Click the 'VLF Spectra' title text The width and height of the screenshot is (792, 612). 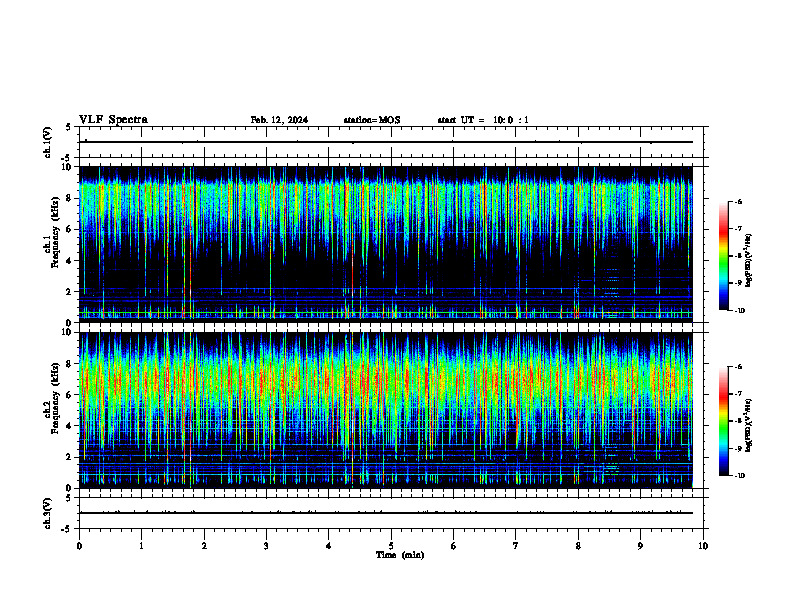pyautogui.click(x=113, y=120)
